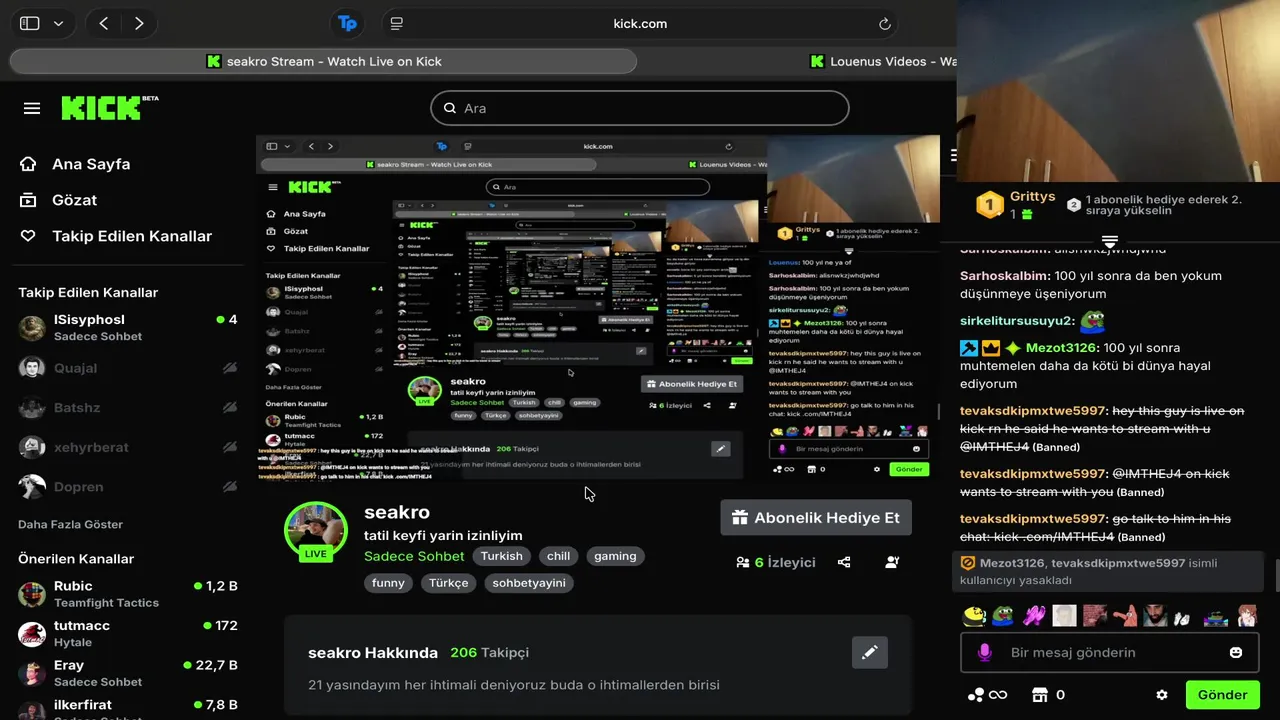Click the purple microphone icon in the chat box
This screenshot has width=1280, height=720.
click(985, 652)
